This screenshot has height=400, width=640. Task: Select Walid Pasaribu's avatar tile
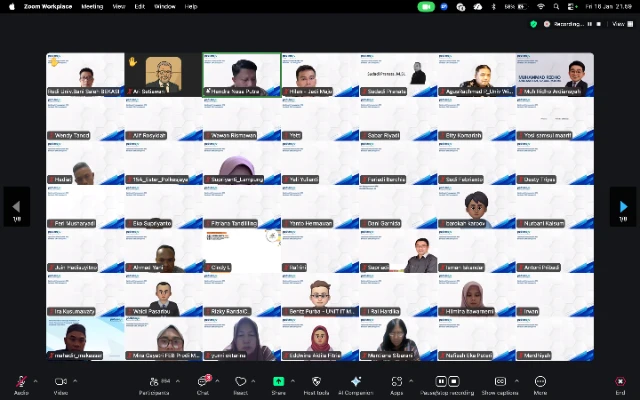tap(163, 295)
